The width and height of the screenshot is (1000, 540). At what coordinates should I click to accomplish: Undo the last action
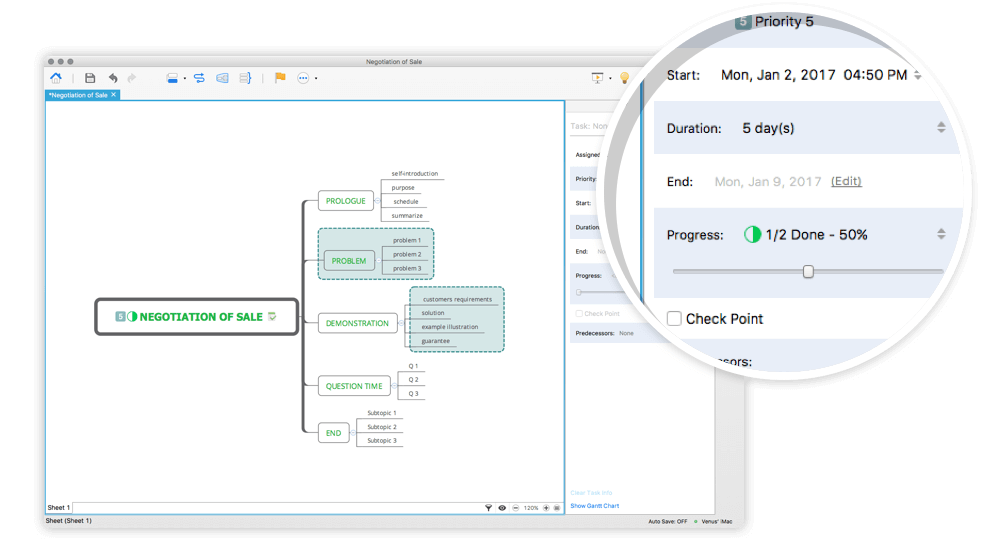coord(113,78)
